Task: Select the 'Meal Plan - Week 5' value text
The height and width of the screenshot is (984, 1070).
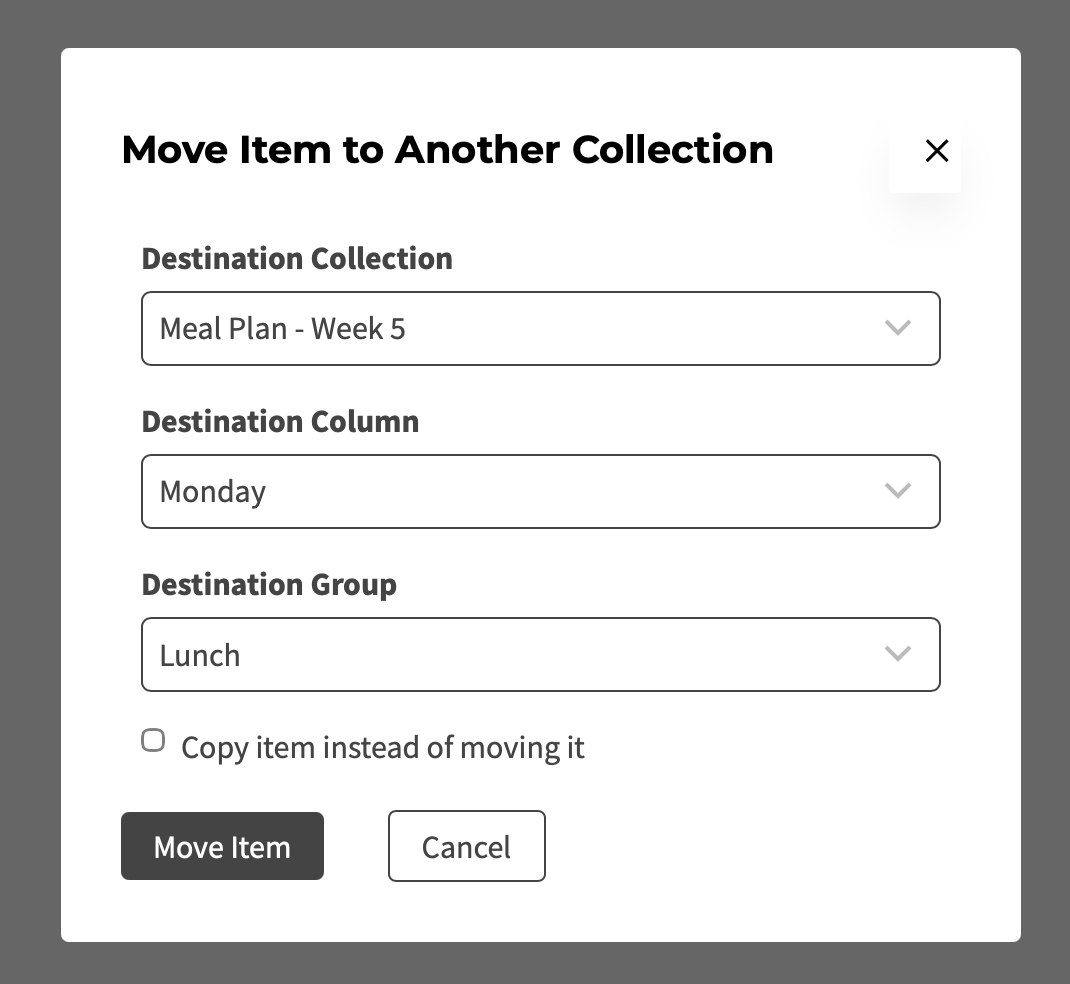Action: pyautogui.click(x=283, y=329)
